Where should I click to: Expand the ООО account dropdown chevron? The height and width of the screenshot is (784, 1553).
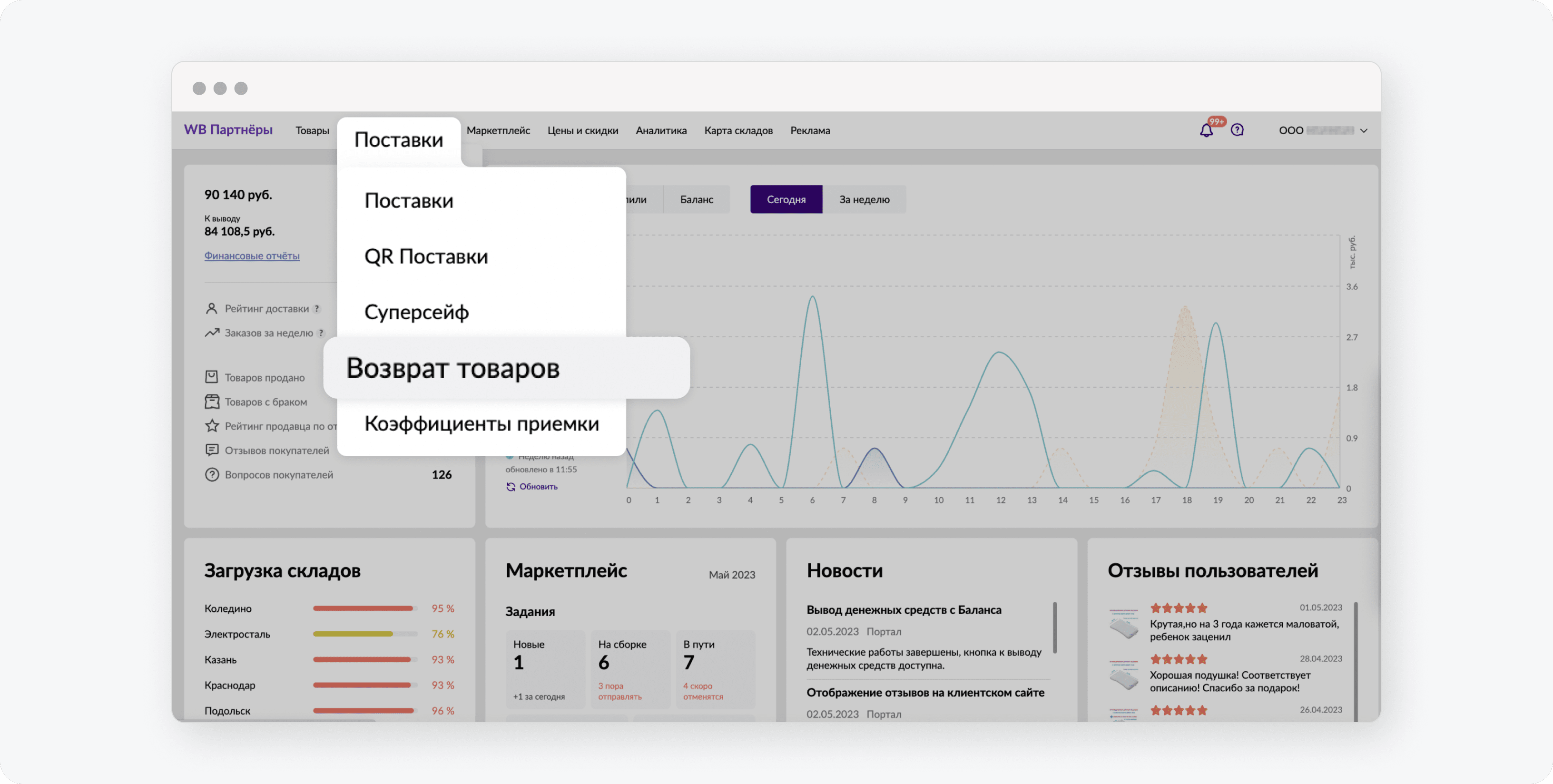(1364, 131)
